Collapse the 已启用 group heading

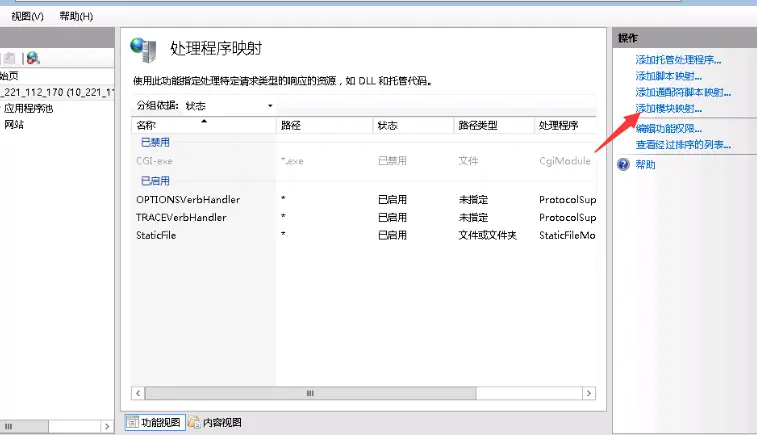coord(155,181)
